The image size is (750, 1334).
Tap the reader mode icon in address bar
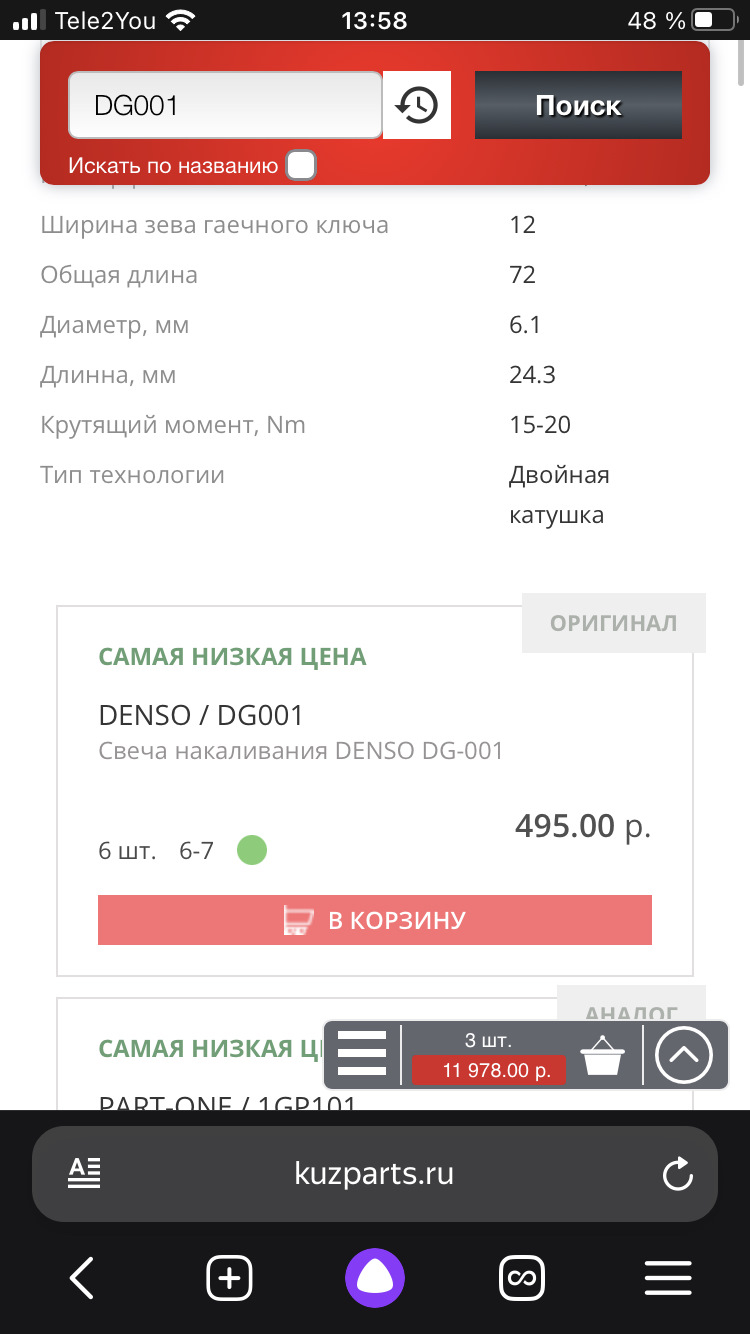coord(85,1173)
